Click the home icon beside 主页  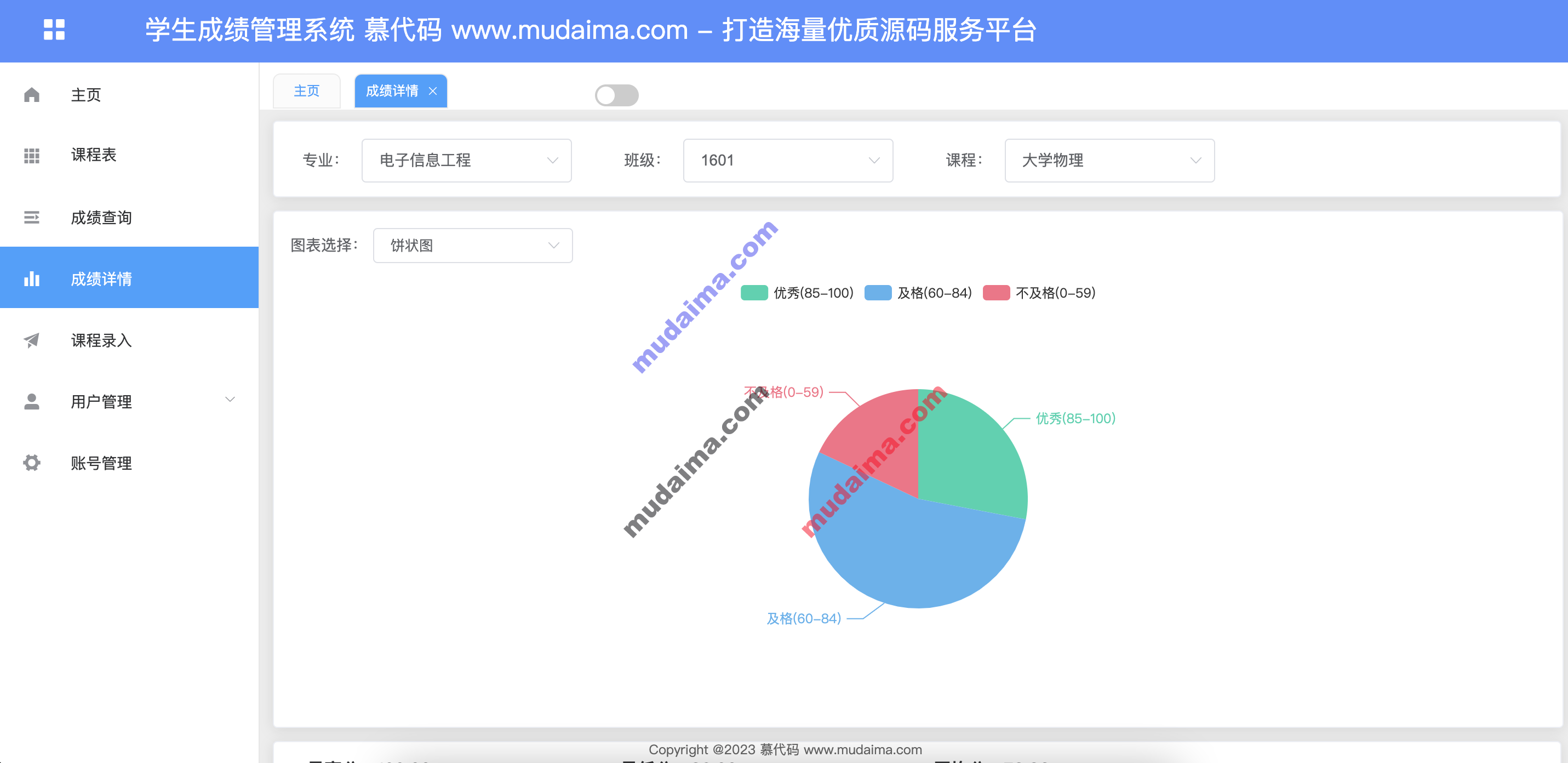coord(32,95)
